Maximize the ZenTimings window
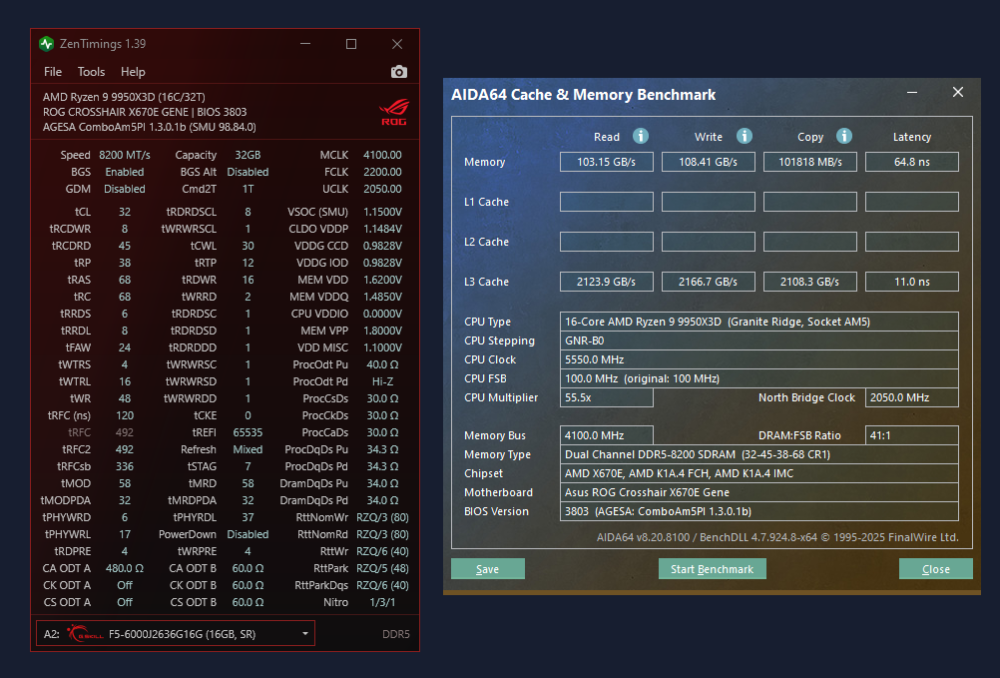This screenshot has width=1000, height=678. 351,43
